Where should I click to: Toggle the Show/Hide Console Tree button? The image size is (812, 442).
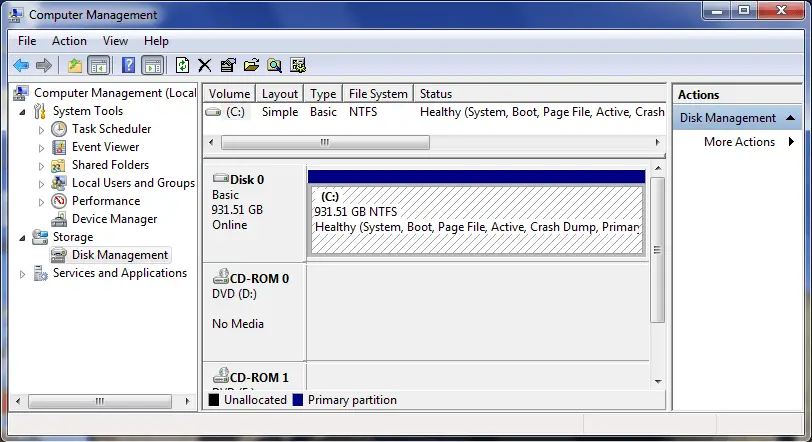98,65
